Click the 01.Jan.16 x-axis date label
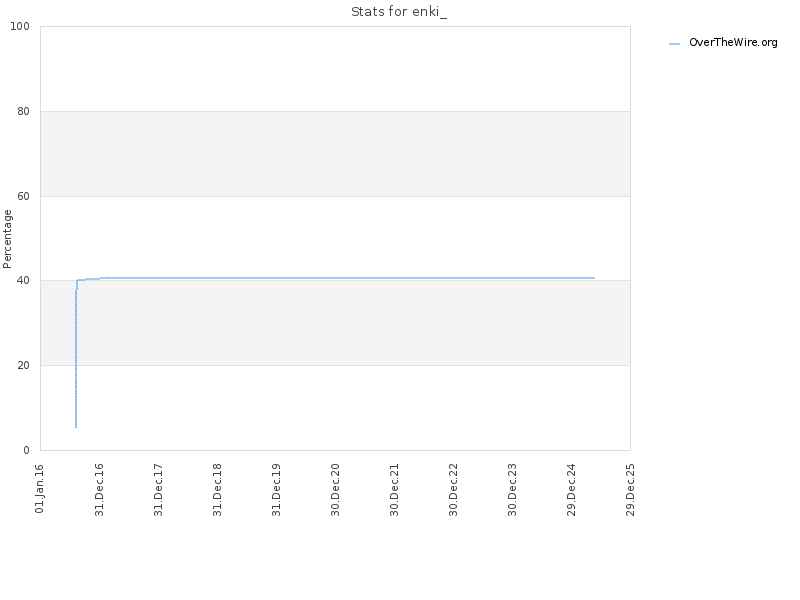The height and width of the screenshot is (600, 800). coord(40,489)
